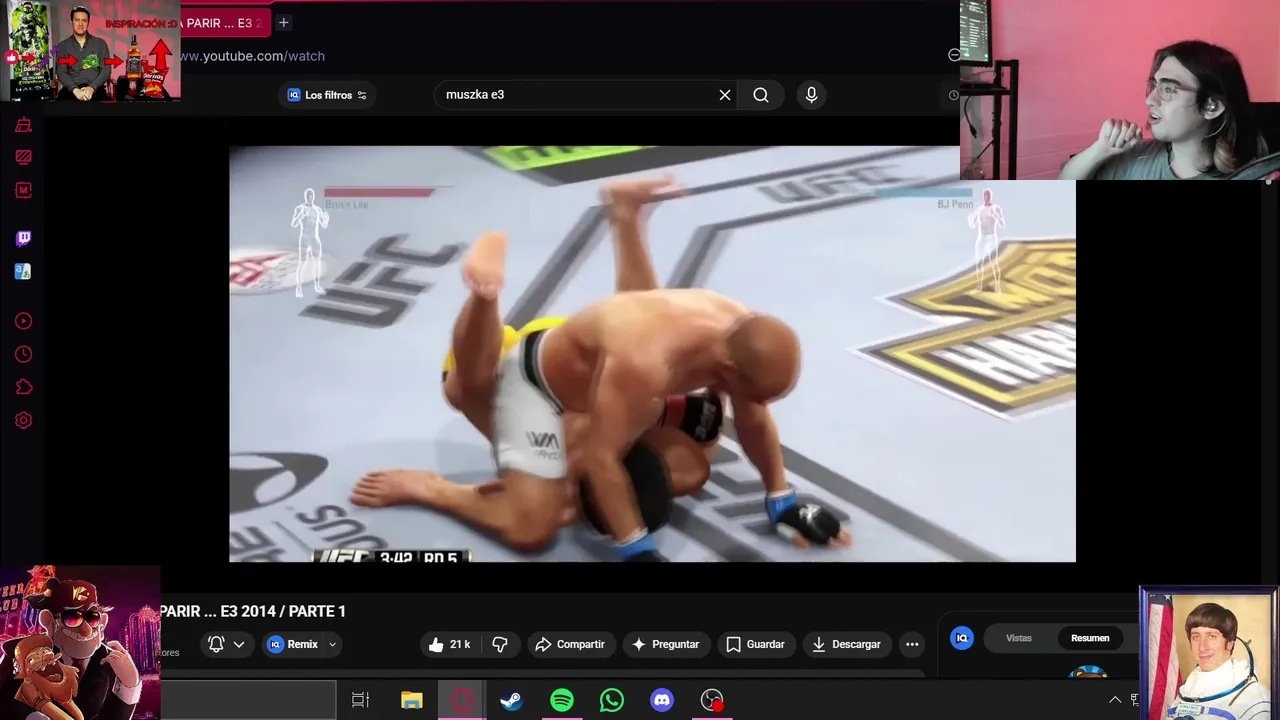This screenshot has width=1280, height=720.
Task: Open a new browser tab with plus
Action: coord(283,22)
